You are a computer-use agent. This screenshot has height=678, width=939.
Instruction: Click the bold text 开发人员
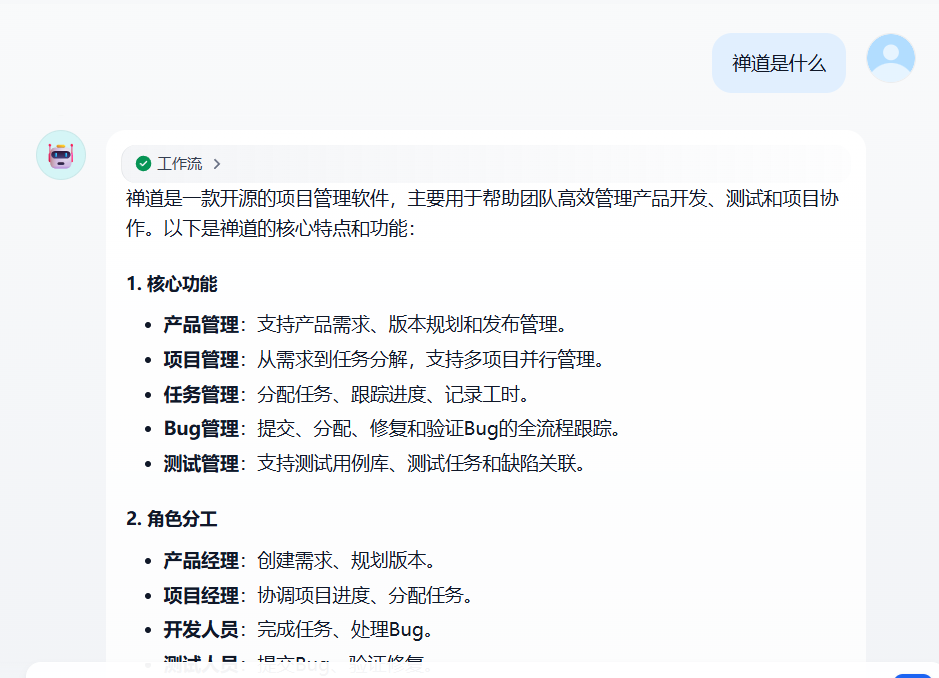click(201, 629)
